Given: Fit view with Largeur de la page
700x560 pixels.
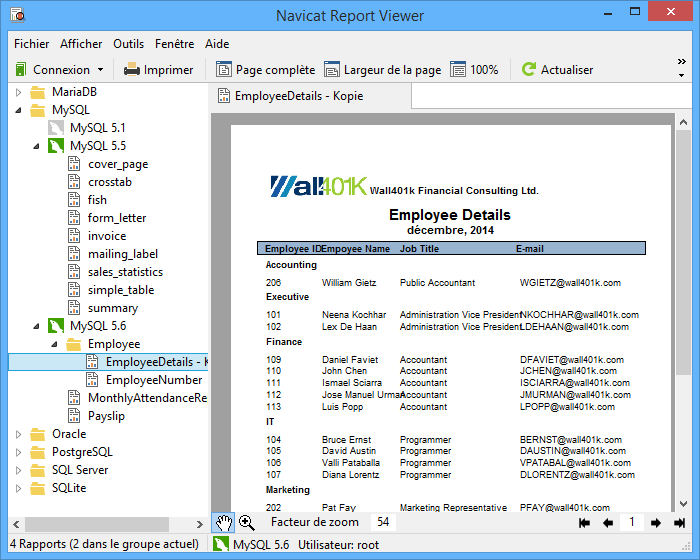Looking at the screenshot, I should (383, 70).
